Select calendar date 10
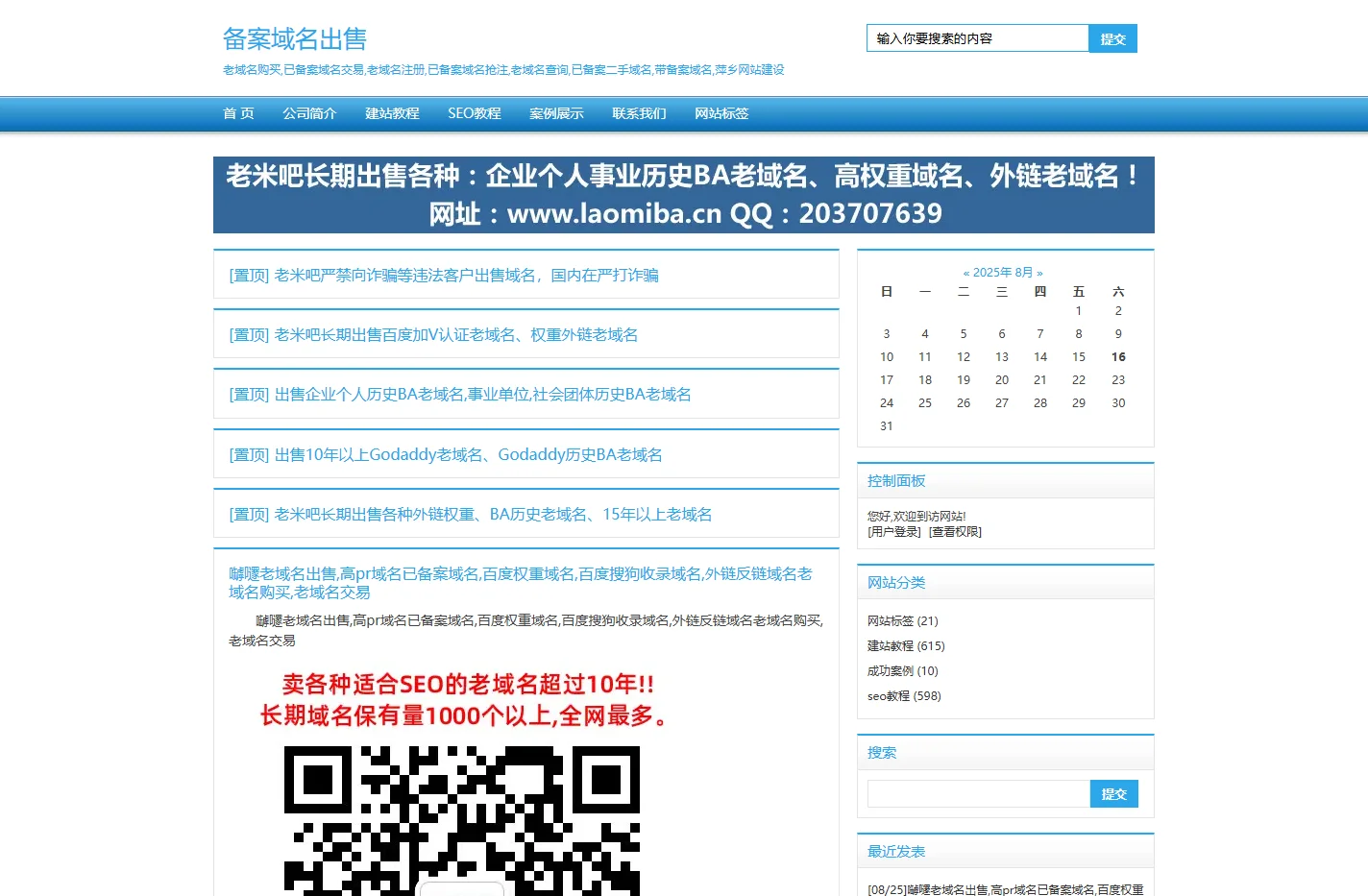The height and width of the screenshot is (896, 1368). point(887,357)
